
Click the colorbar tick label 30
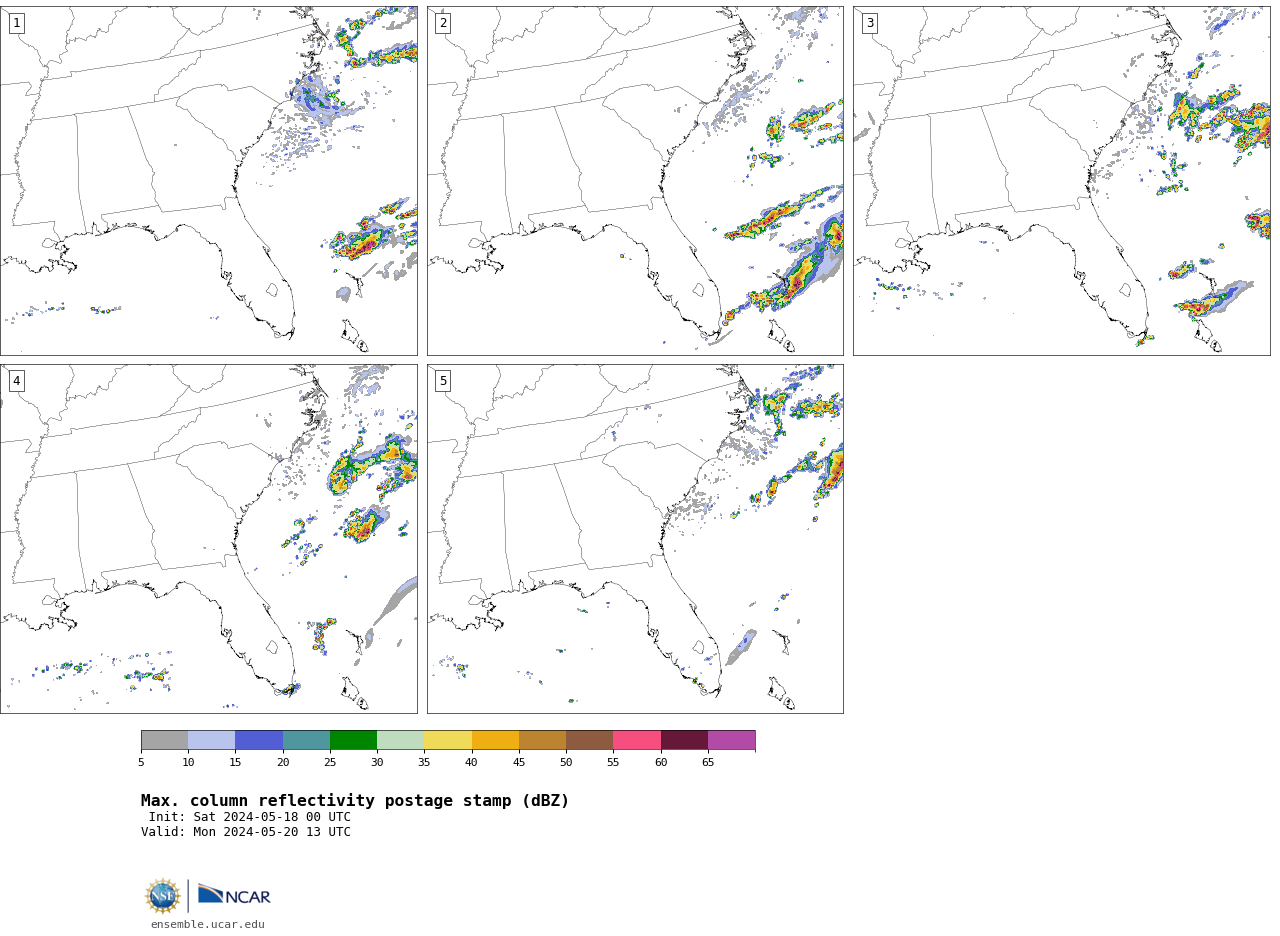[x=377, y=763]
